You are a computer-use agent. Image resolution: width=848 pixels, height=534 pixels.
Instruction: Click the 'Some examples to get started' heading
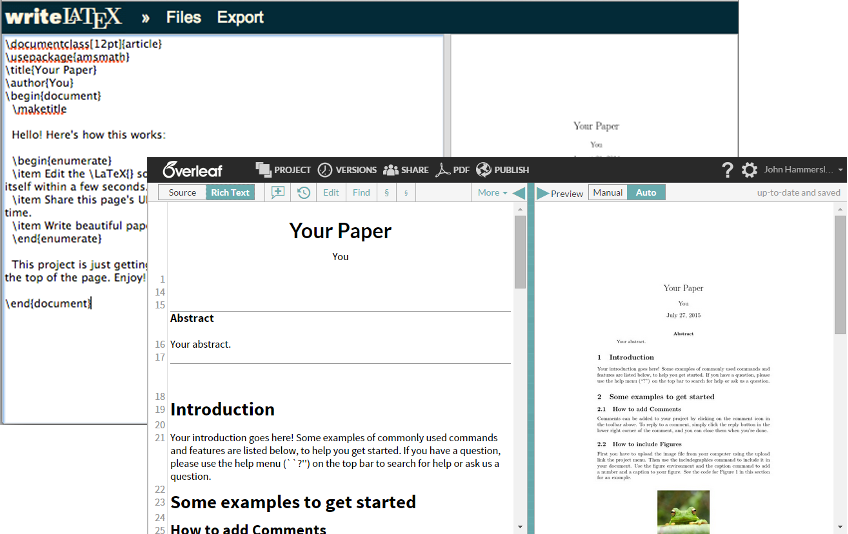293,502
